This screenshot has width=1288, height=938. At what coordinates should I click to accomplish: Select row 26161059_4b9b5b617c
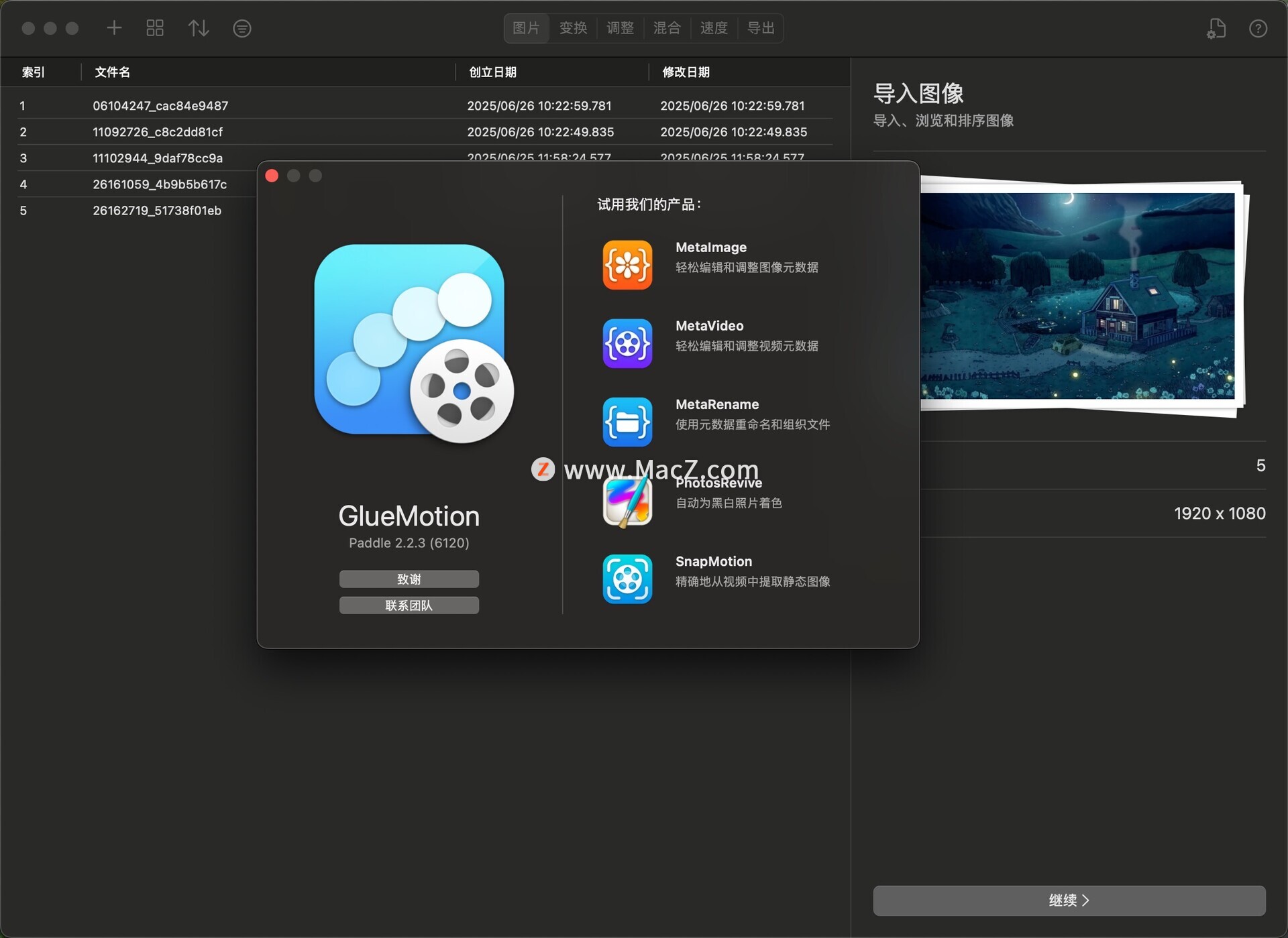pyautogui.click(x=137, y=184)
